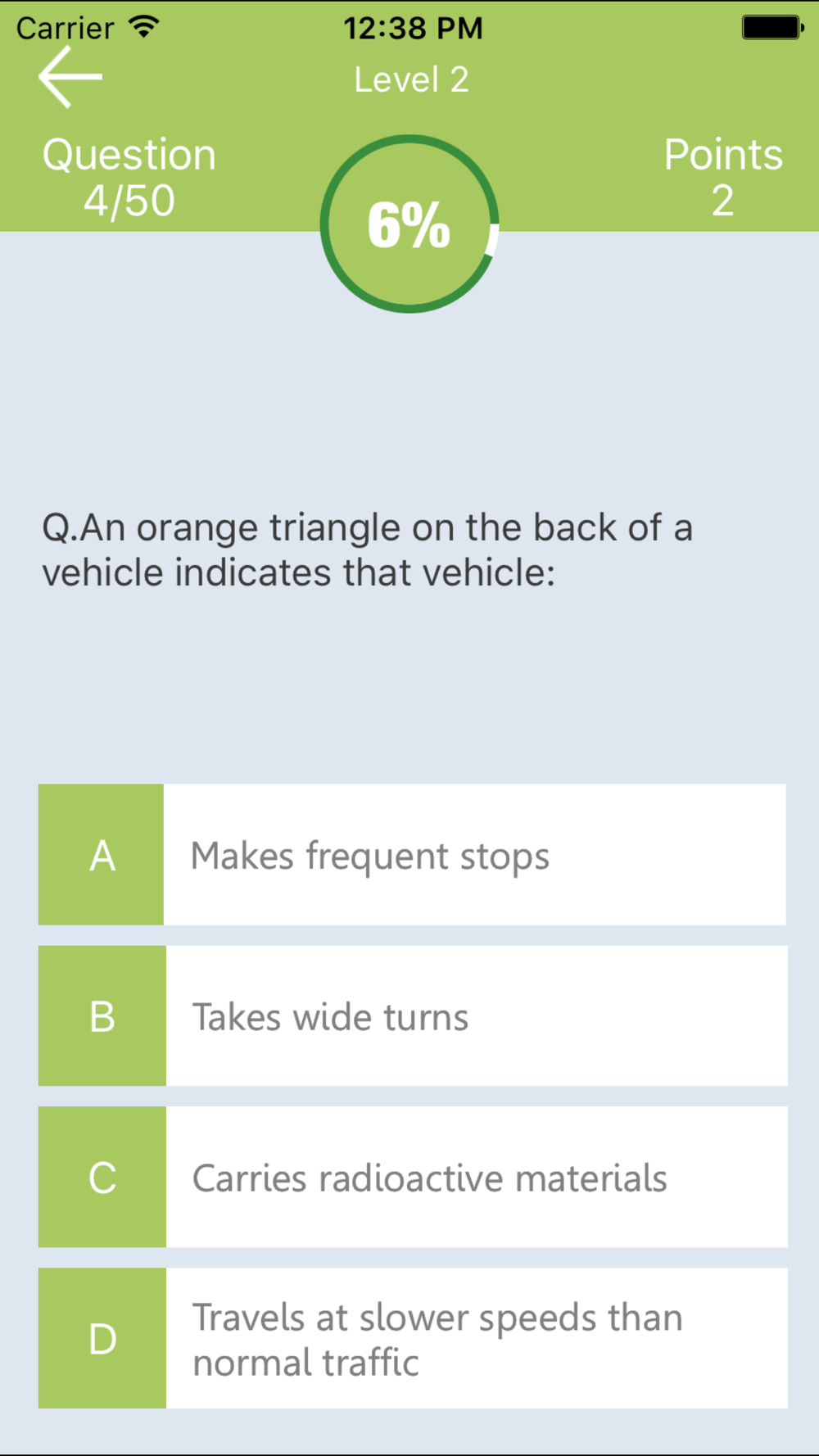Select the green D letter tile

pyautogui.click(x=102, y=1339)
